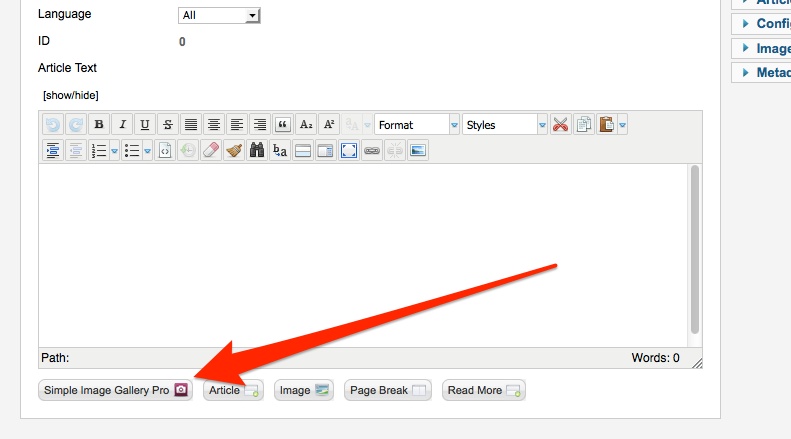Image resolution: width=791 pixels, height=439 pixels.
Task: Toggle editor via [show/hide] link
Action: coord(71,95)
